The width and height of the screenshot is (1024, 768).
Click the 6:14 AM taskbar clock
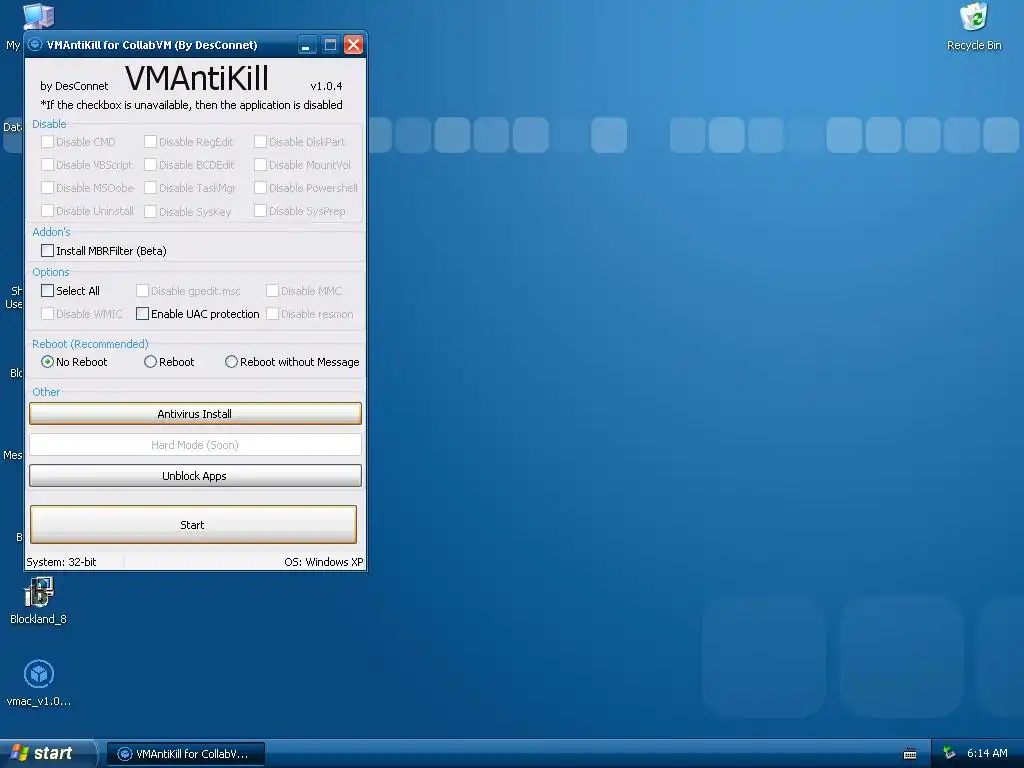tap(987, 753)
